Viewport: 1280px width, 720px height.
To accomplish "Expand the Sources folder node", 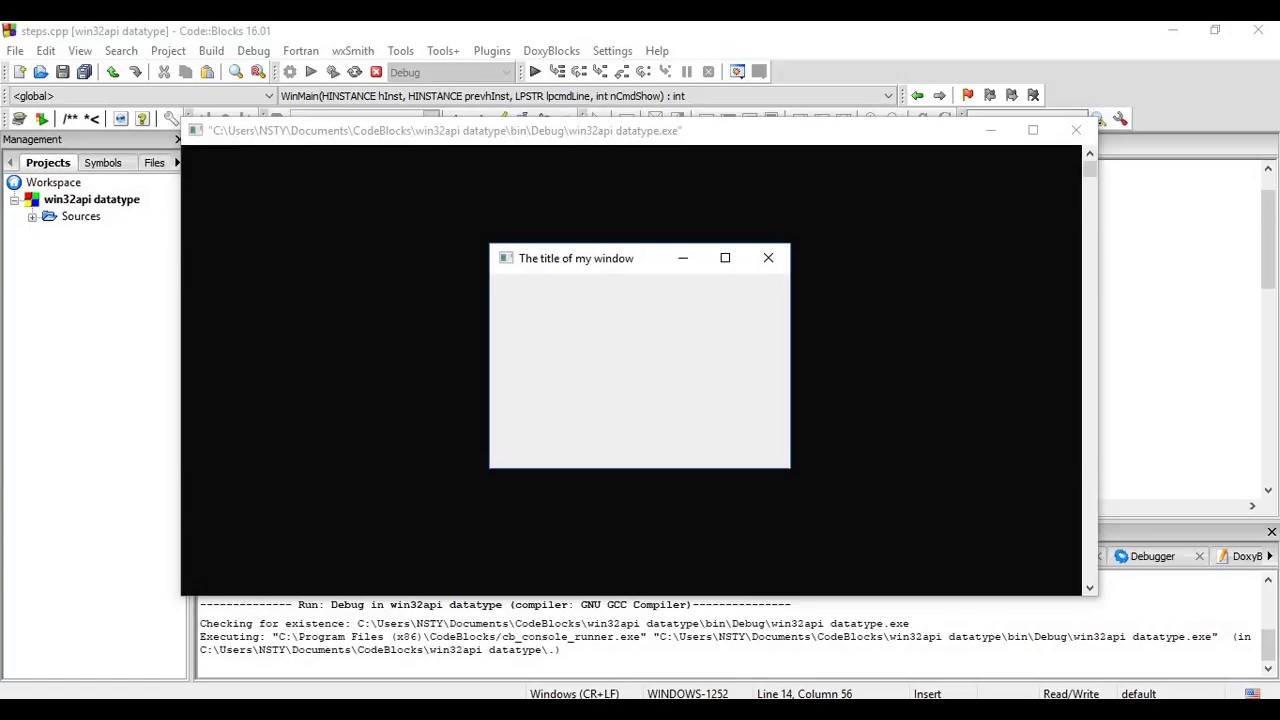I will (x=32, y=217).
